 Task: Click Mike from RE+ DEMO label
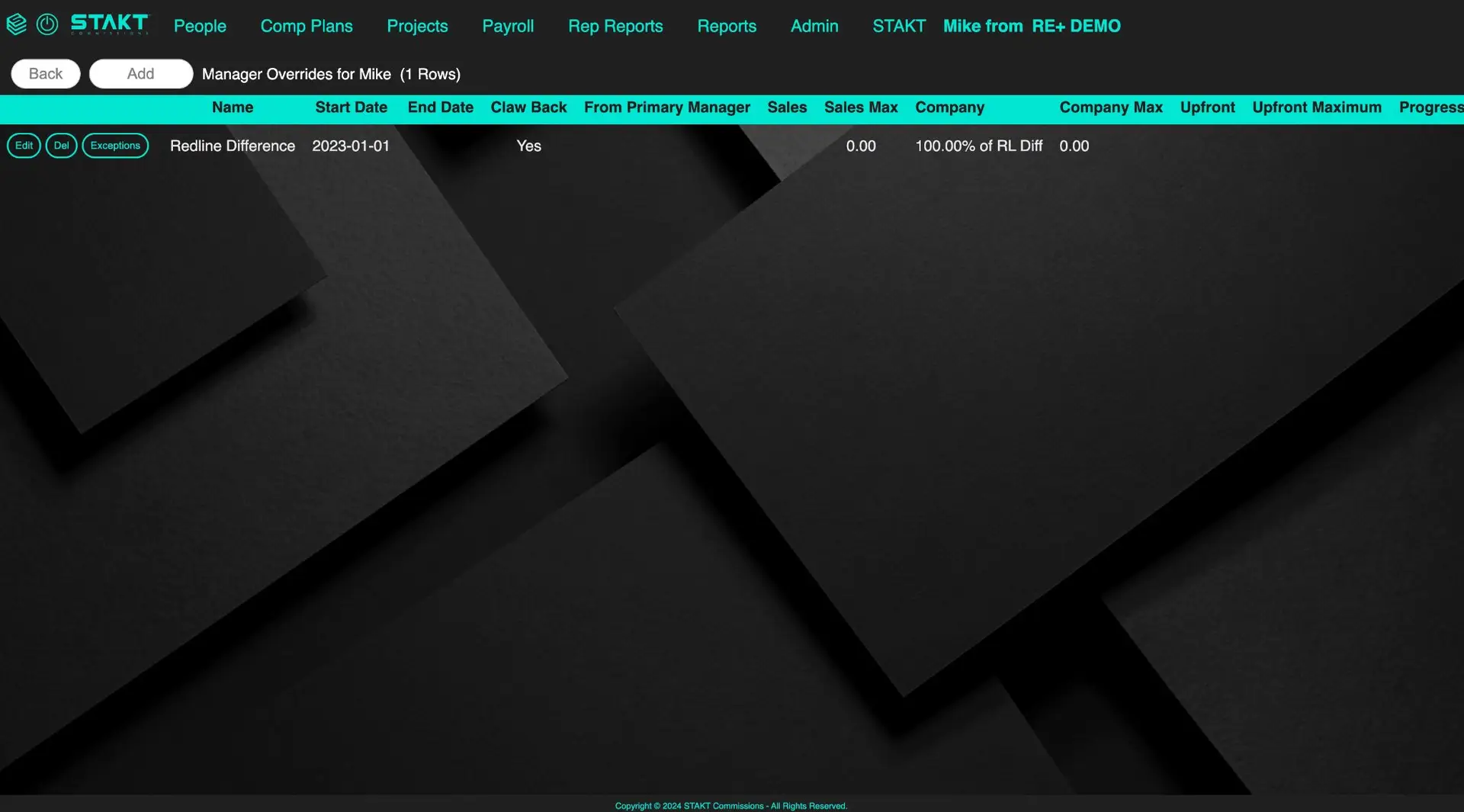point(1032,26)
